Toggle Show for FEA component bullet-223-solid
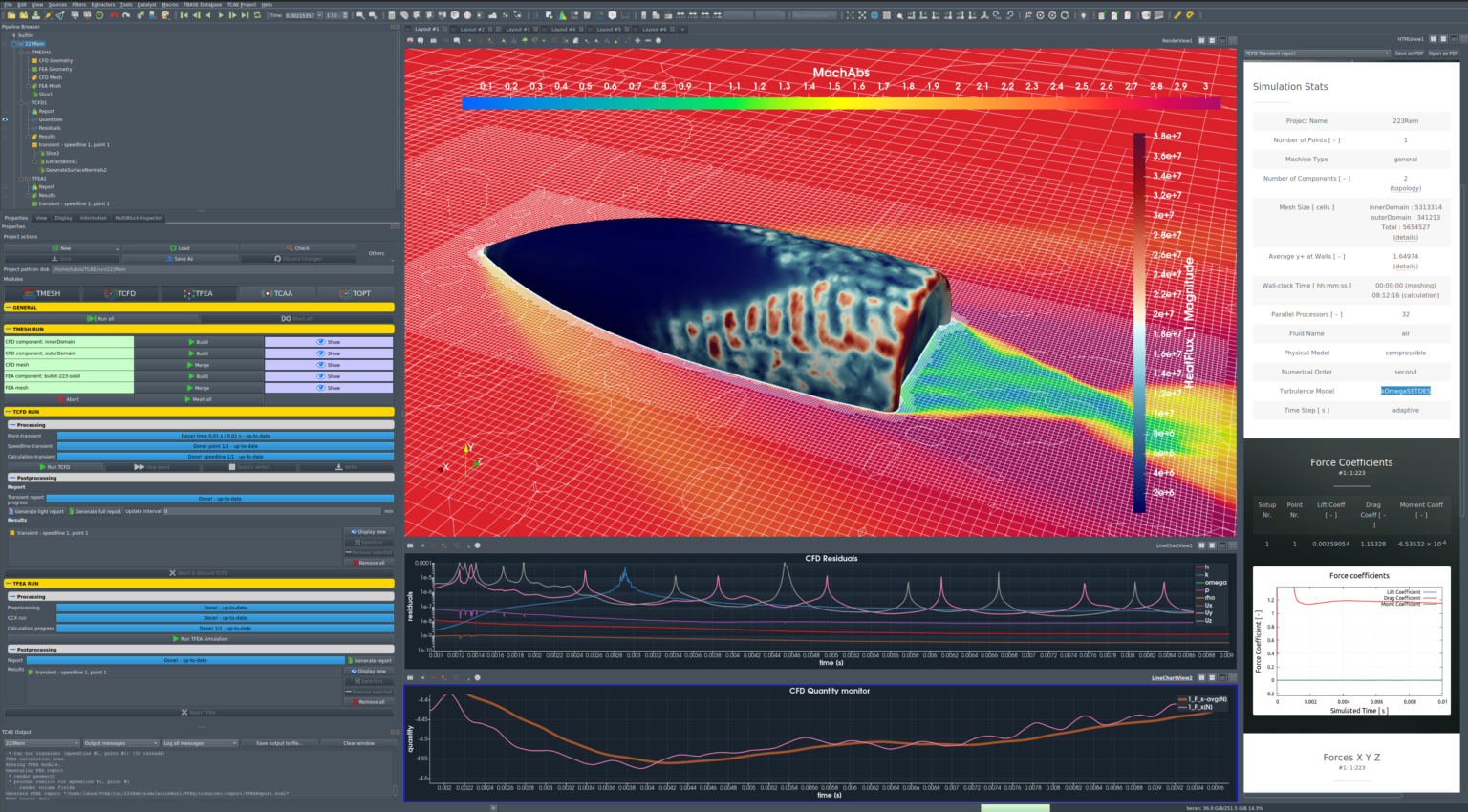The image size is (1468, 812). point(329,376)
